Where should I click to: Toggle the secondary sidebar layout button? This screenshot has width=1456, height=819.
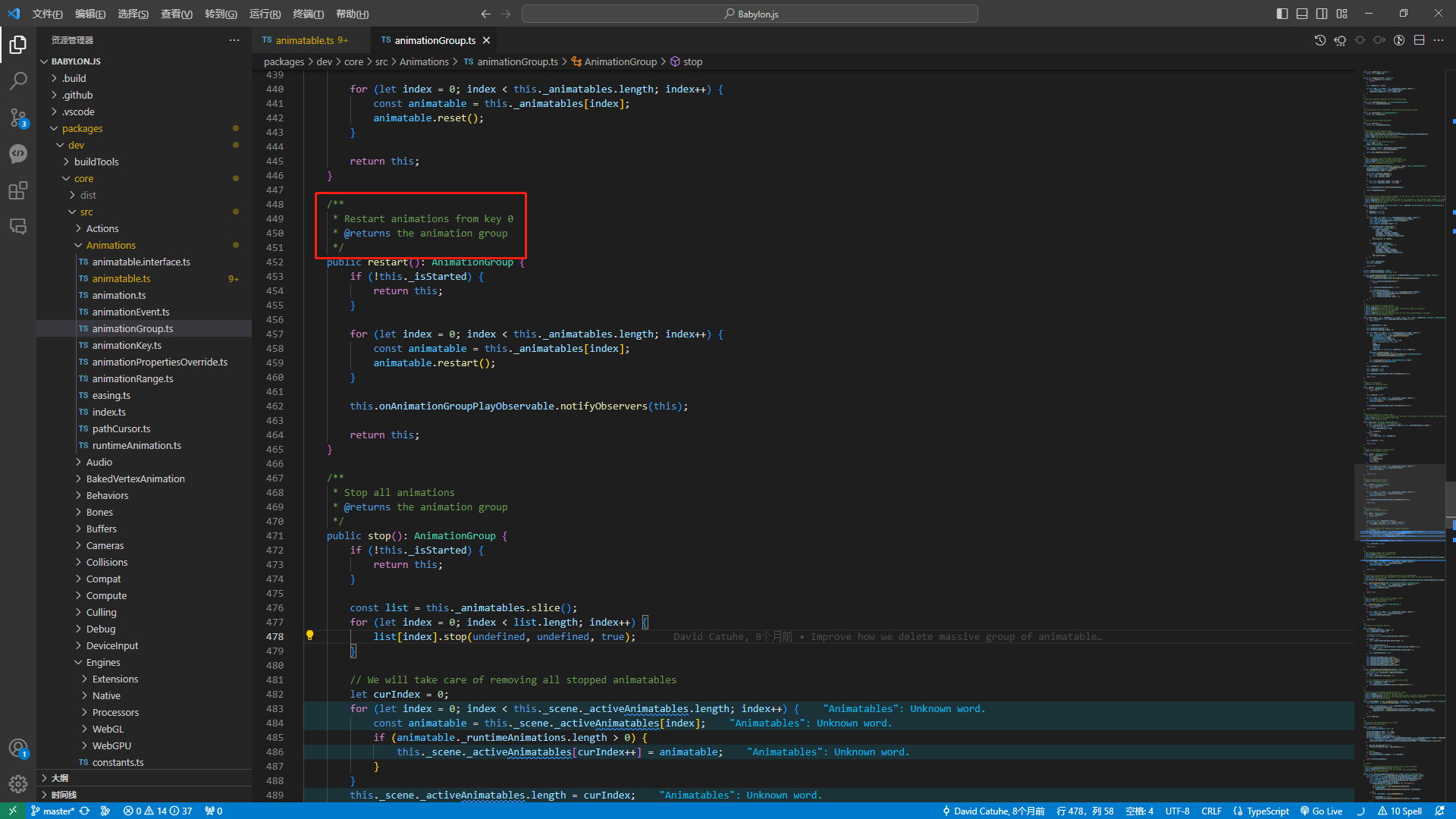tap(1322, 14)
